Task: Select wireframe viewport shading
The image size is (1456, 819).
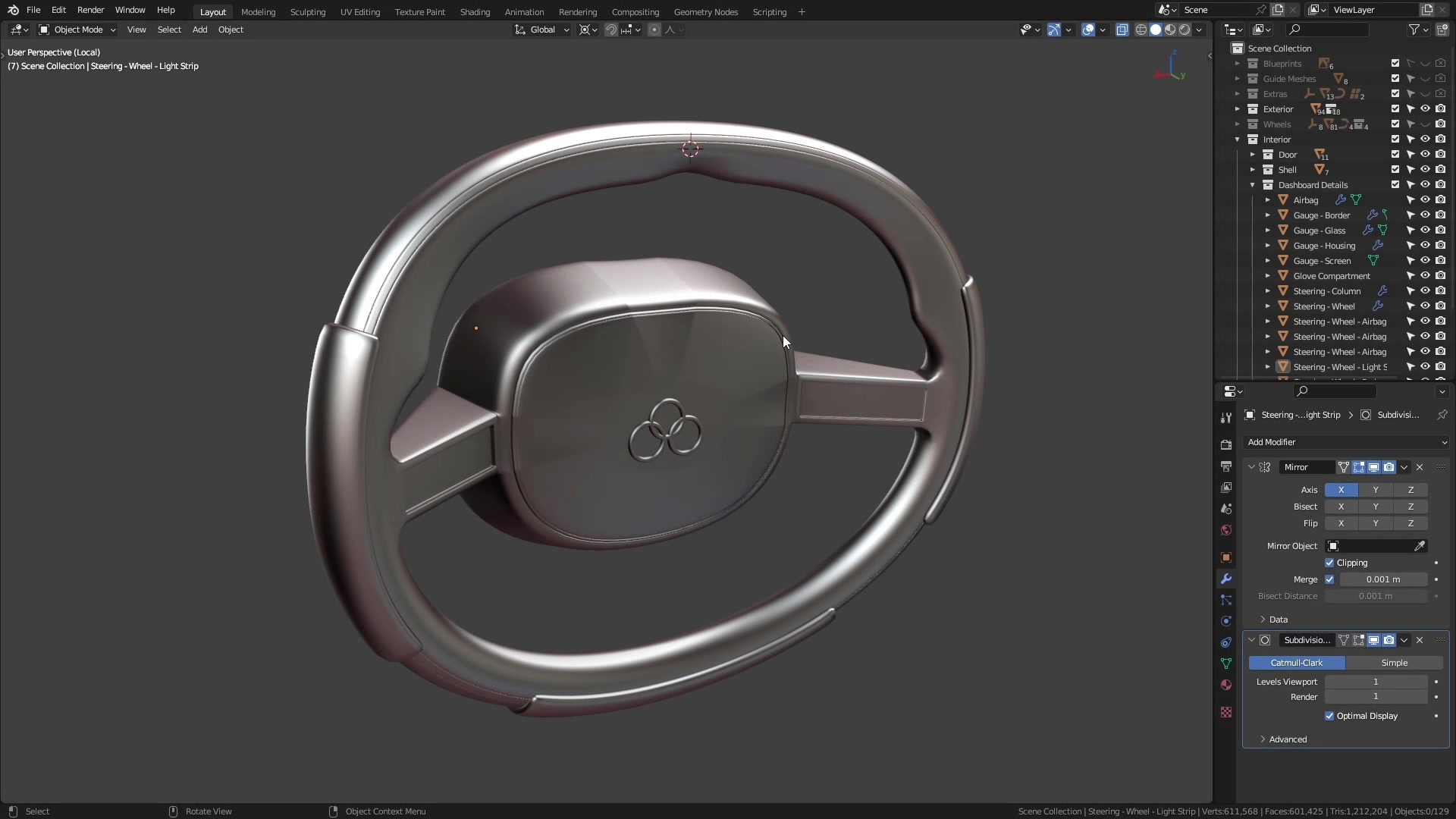Action: pos(1141,30)
